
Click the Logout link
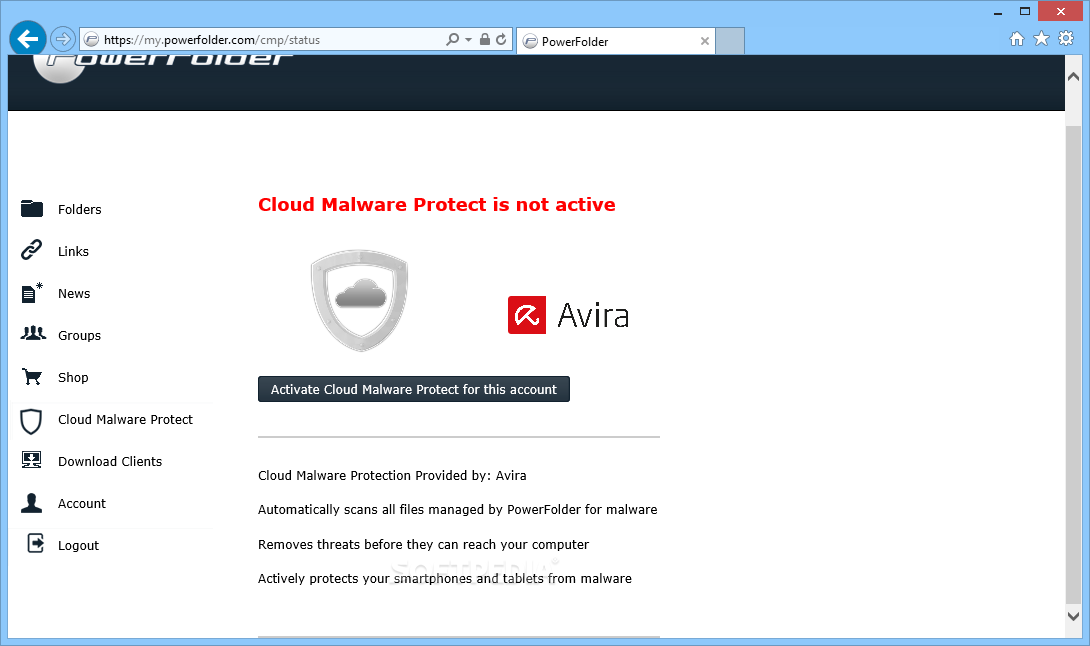pos(78,545)
